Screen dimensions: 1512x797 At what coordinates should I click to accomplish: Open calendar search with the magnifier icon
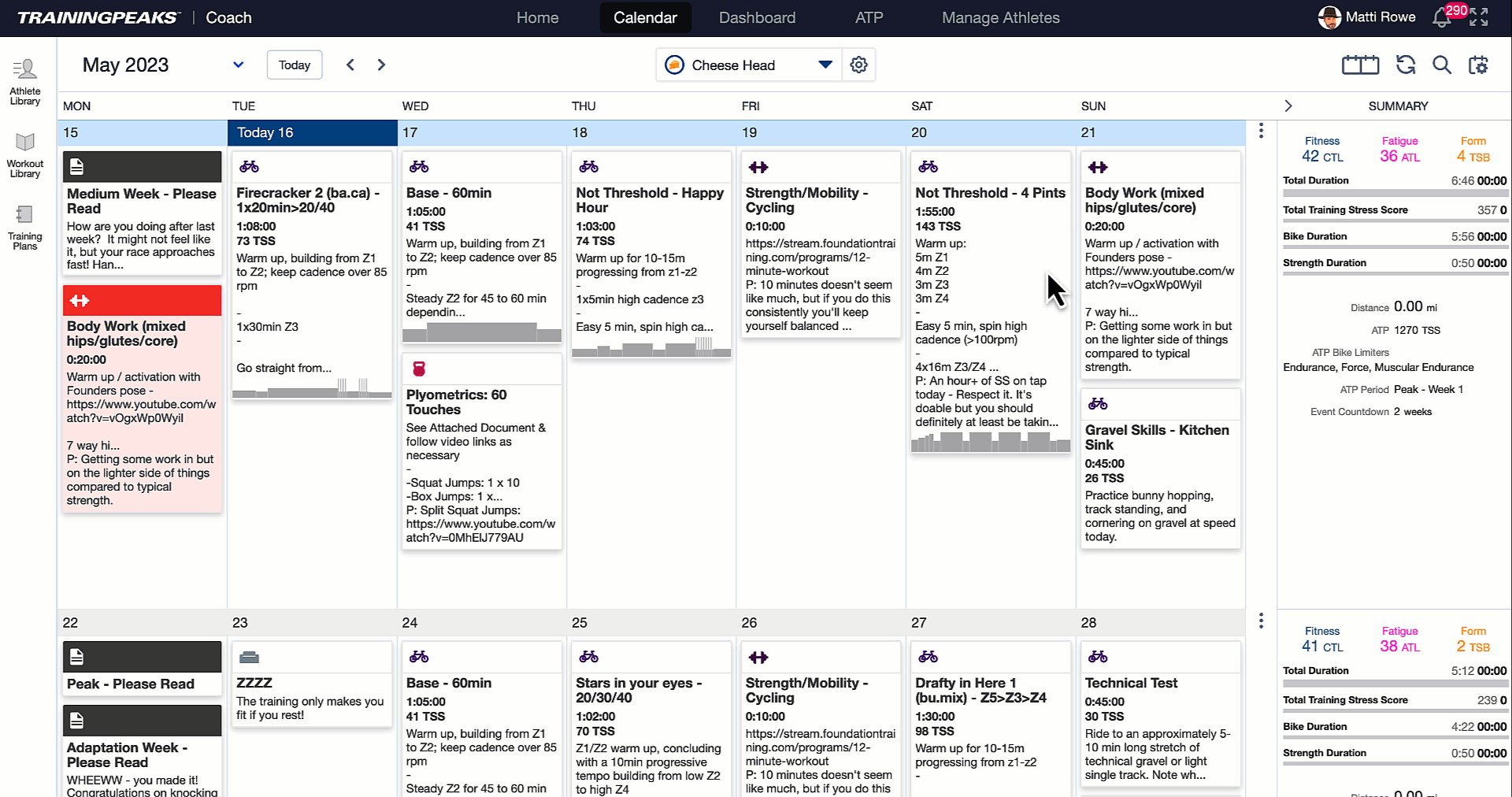[x=1442, y=65]
